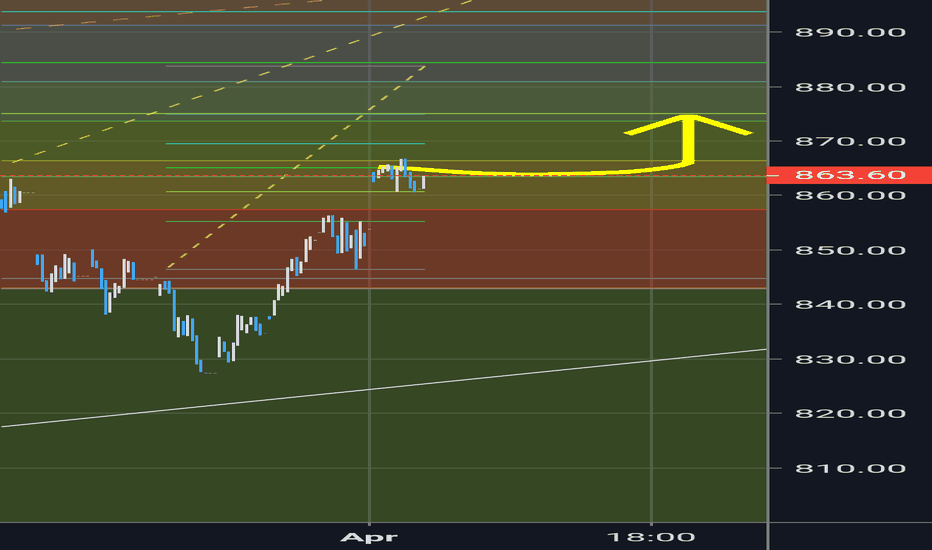932x550 pixels.
Task: Click the 870.00 price axis label
Action: pyautogui.click(x=850, y=142)
